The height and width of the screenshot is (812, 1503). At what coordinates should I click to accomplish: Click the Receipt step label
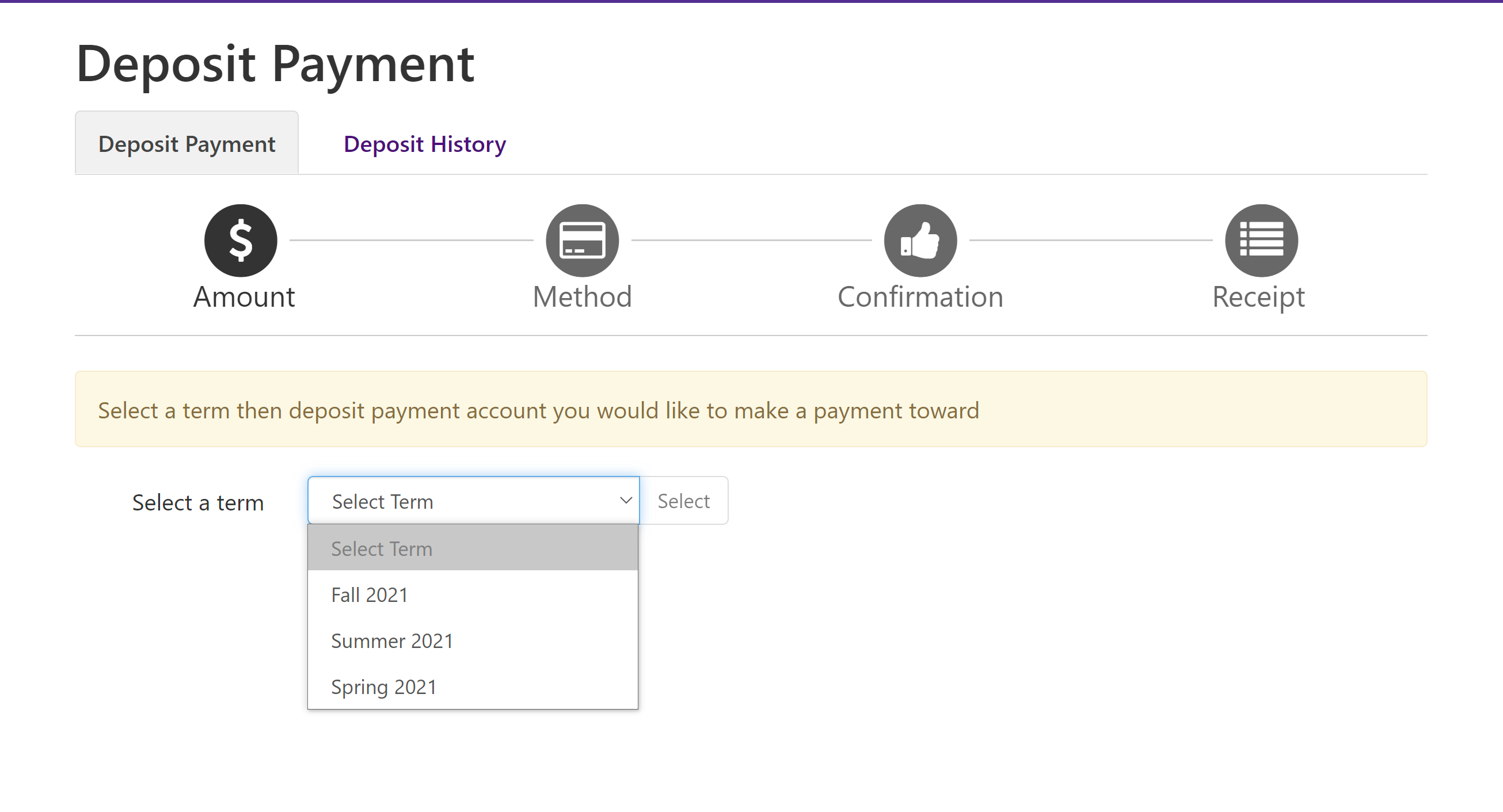(1258, 297)
